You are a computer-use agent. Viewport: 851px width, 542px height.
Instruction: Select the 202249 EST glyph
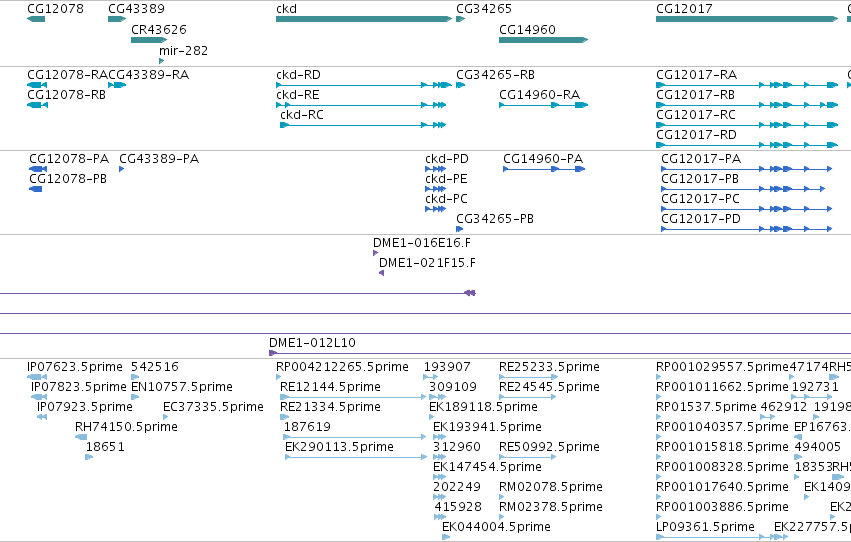coord(439,497)
